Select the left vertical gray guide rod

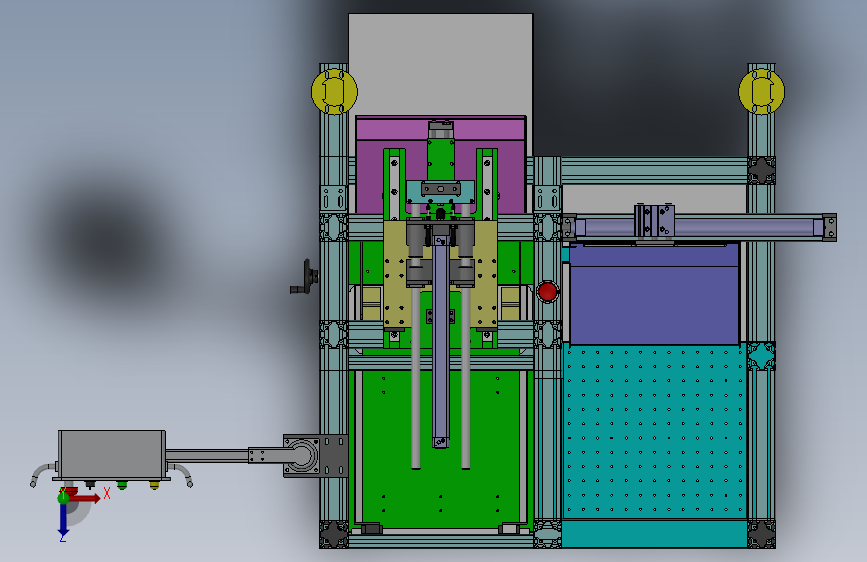415,376
